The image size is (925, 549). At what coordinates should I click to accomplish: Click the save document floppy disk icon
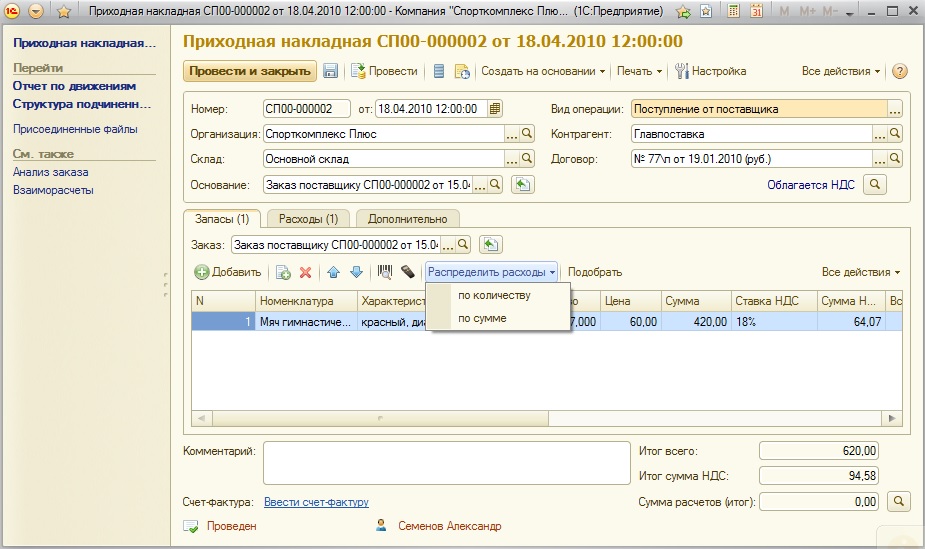(x=331, y=72)
